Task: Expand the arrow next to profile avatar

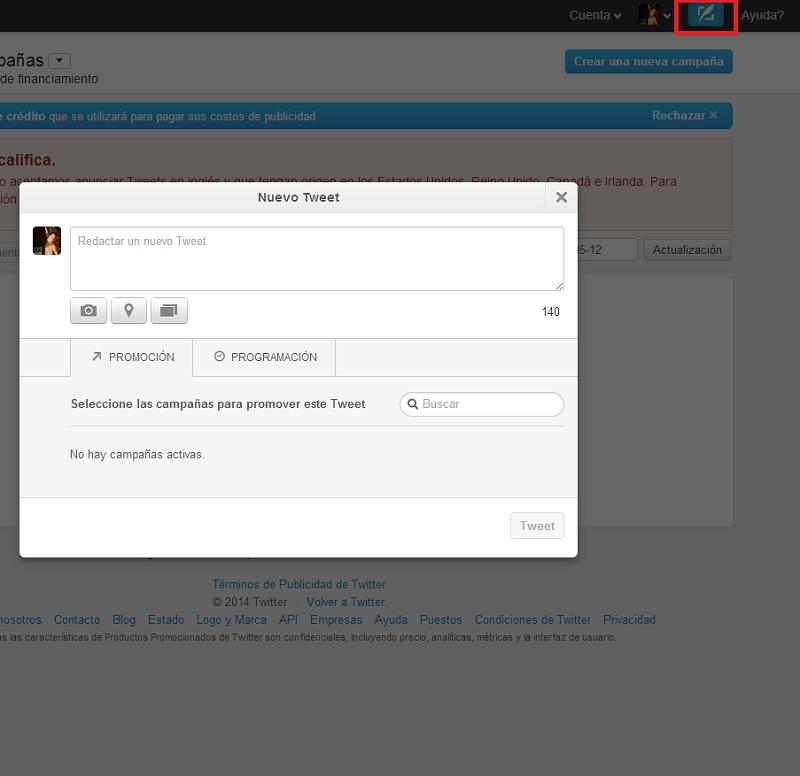Action: (667, 16)
